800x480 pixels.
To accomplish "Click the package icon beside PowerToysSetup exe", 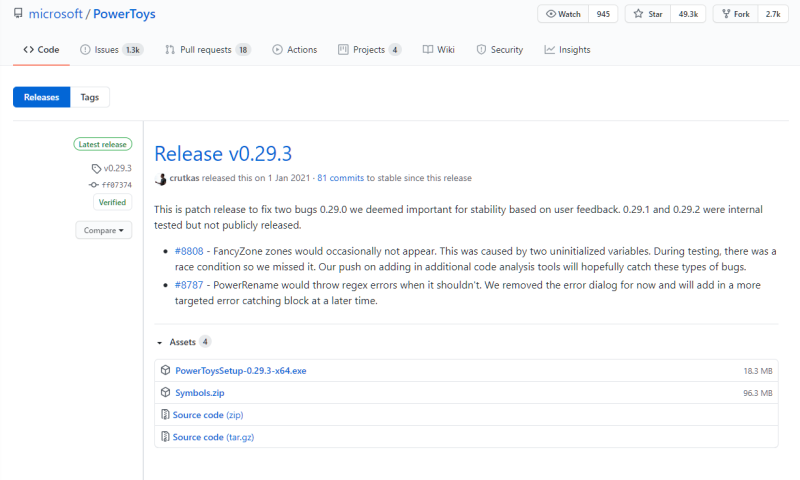I will click(165, 370).
